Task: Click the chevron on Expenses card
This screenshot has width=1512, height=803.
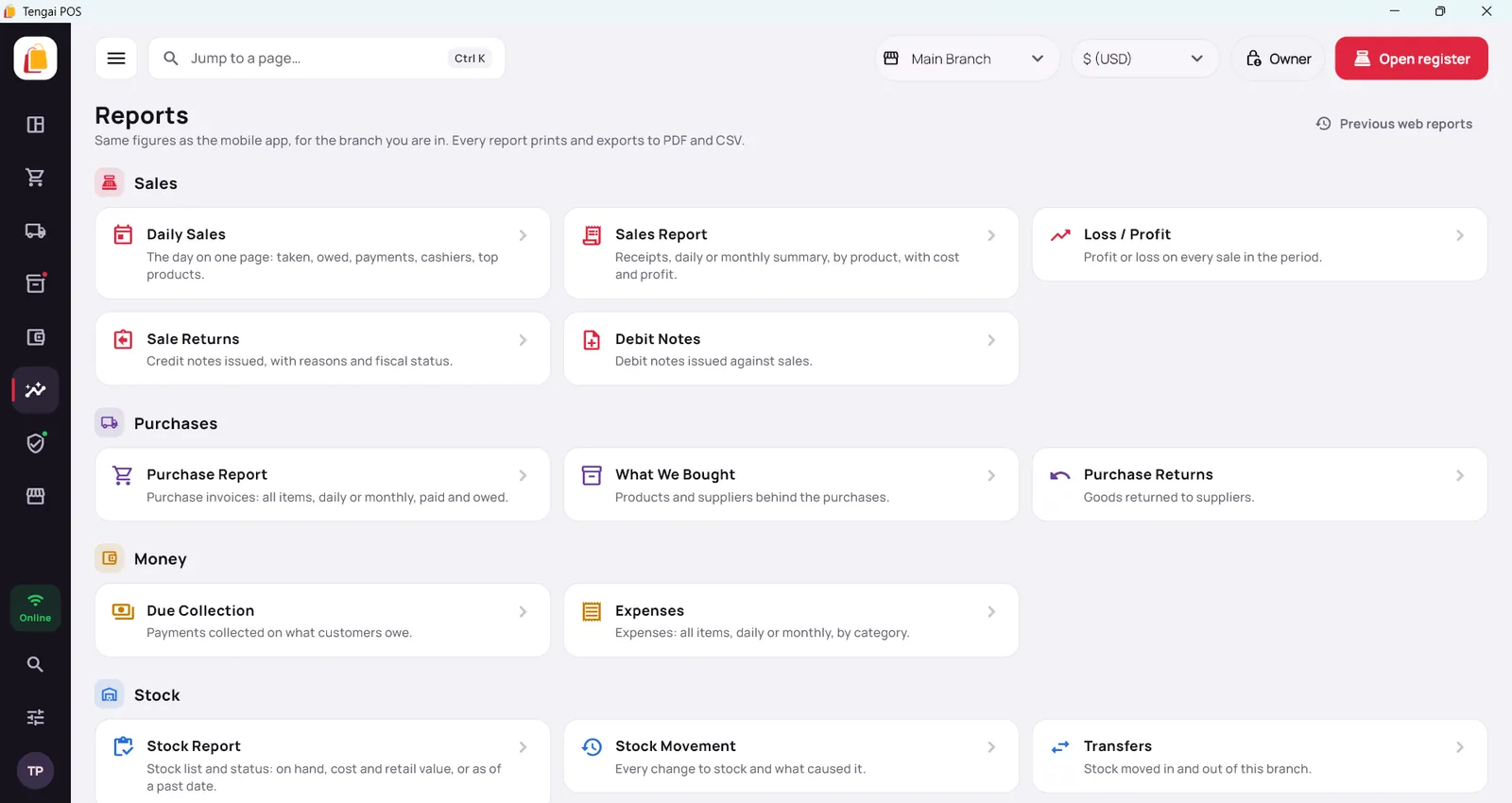Action: tap(991, 611)
